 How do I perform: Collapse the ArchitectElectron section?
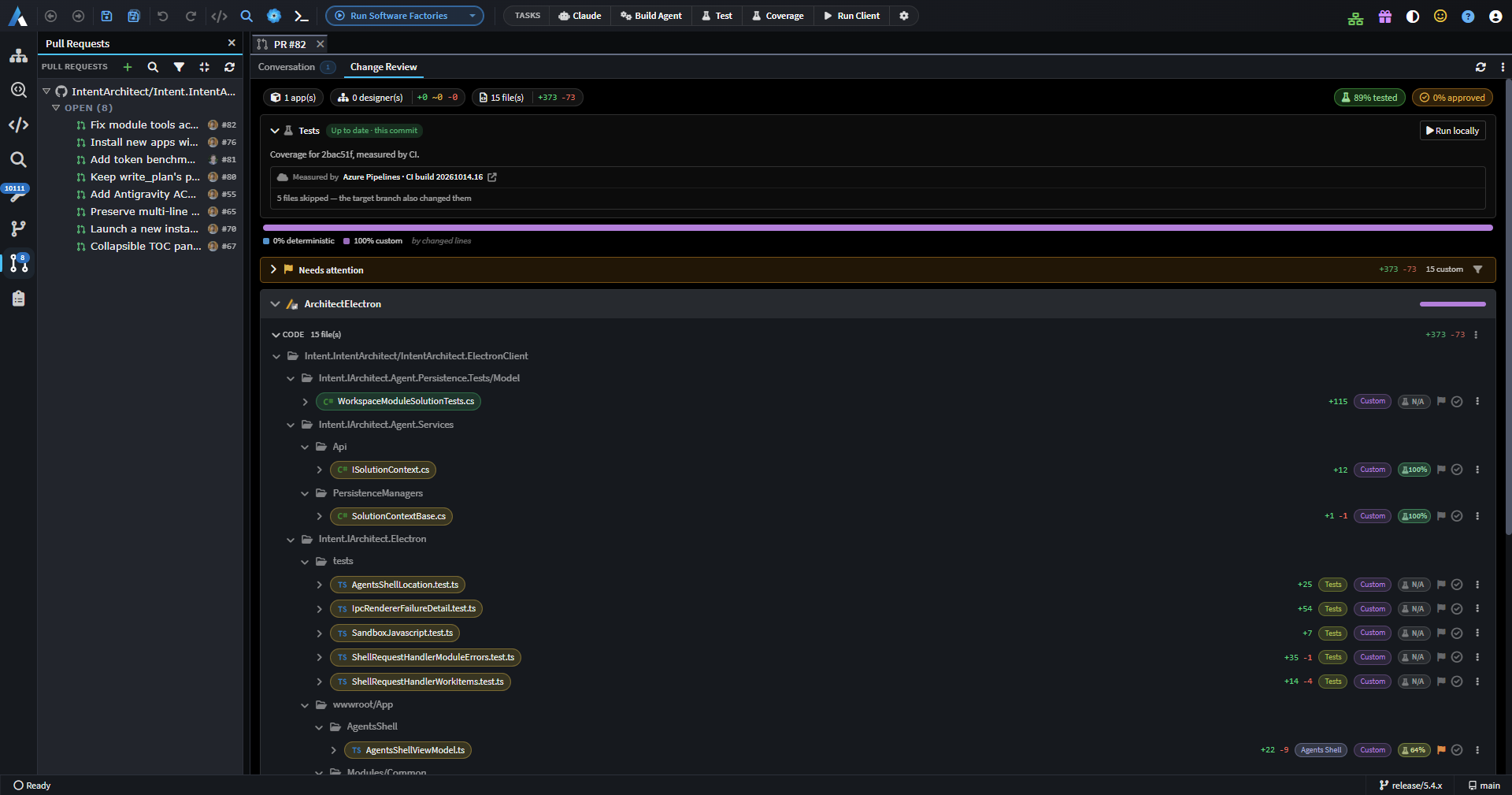pyautogui.click(x=275, y=304)
